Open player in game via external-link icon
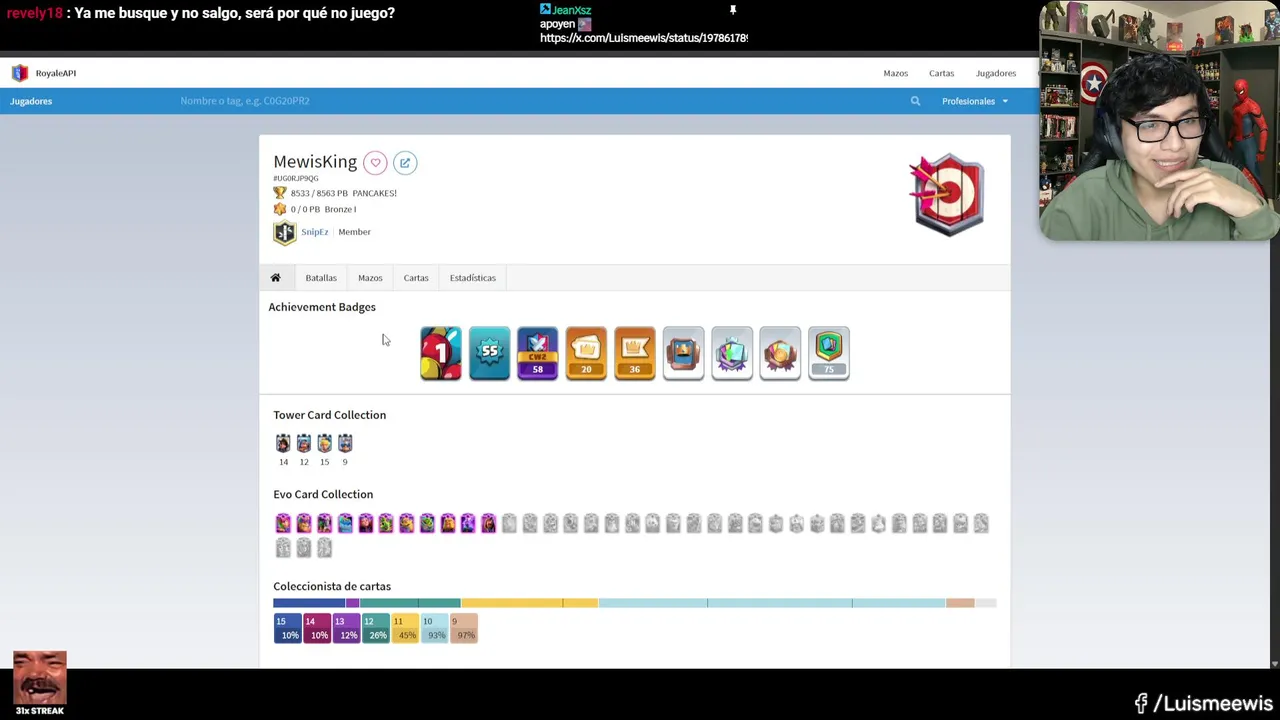Viewport: 1280px width, 720px height. pyautogui.click(x=405, y=163)
